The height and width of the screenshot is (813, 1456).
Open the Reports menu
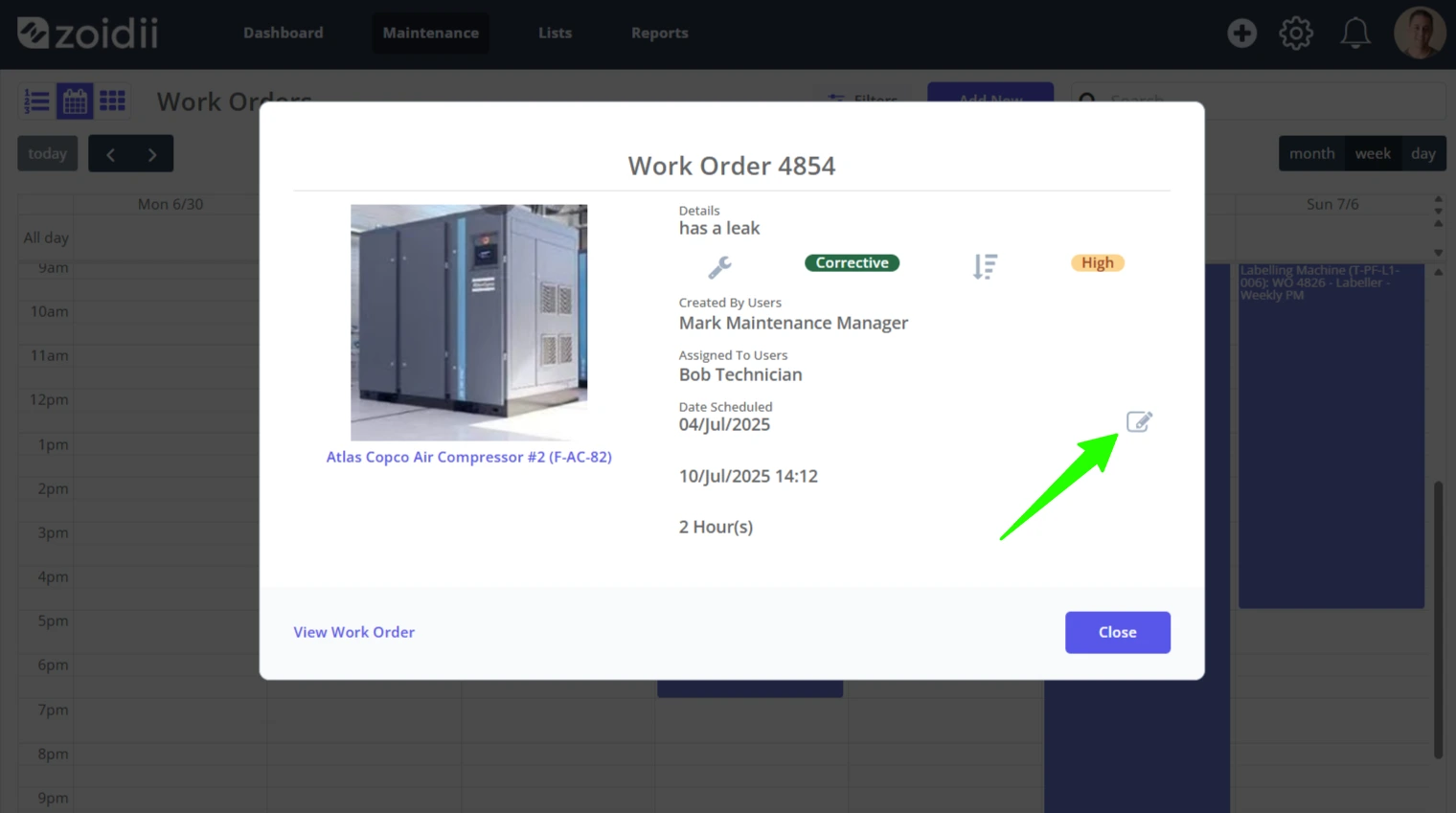[x=659, y=33]
